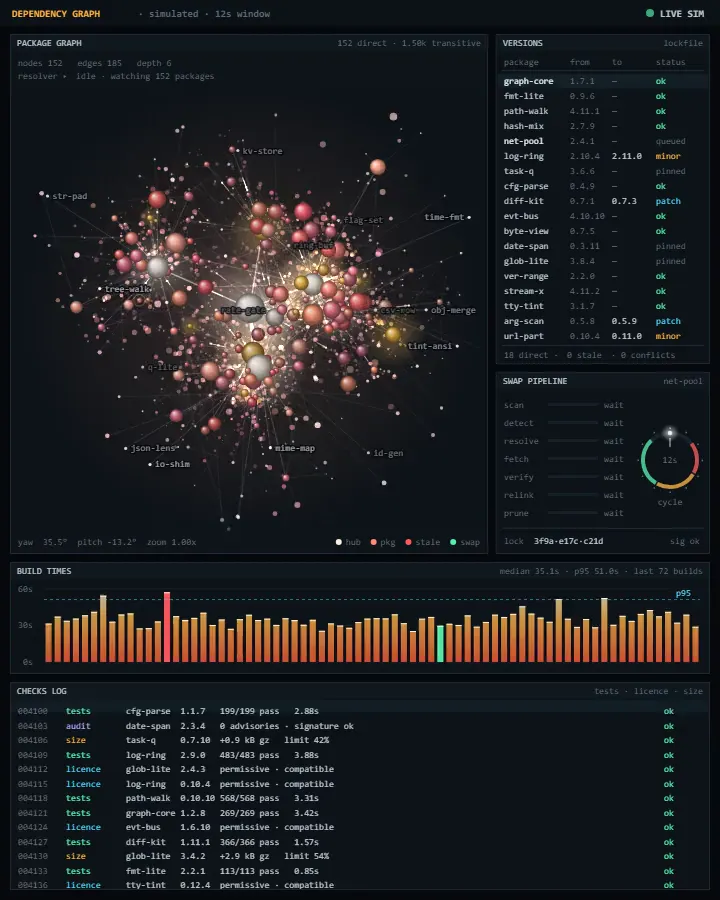Viewport: 720px width, 900px height.
Task: Click the red build time bar
Action: (167, 627)
